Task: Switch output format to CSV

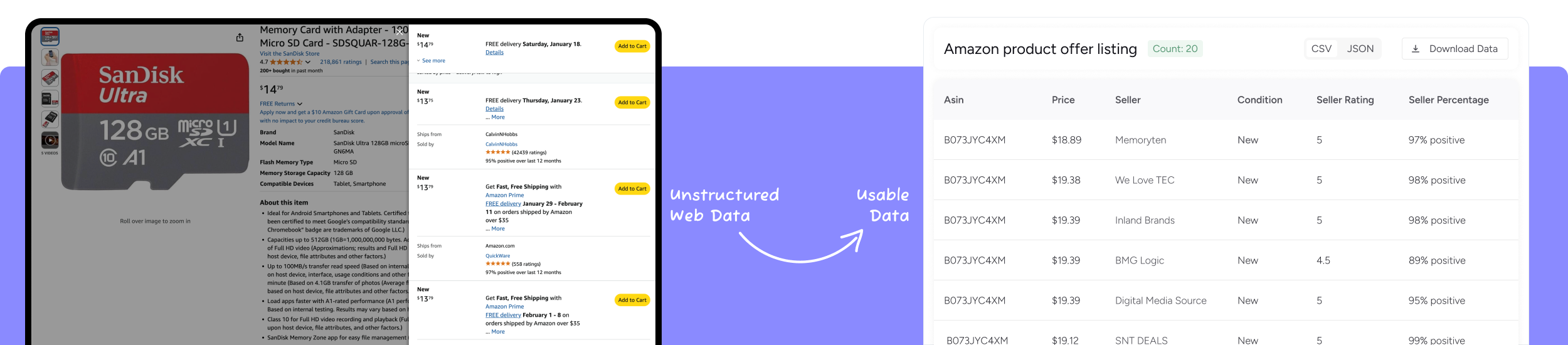Action: coord(1322,49)
